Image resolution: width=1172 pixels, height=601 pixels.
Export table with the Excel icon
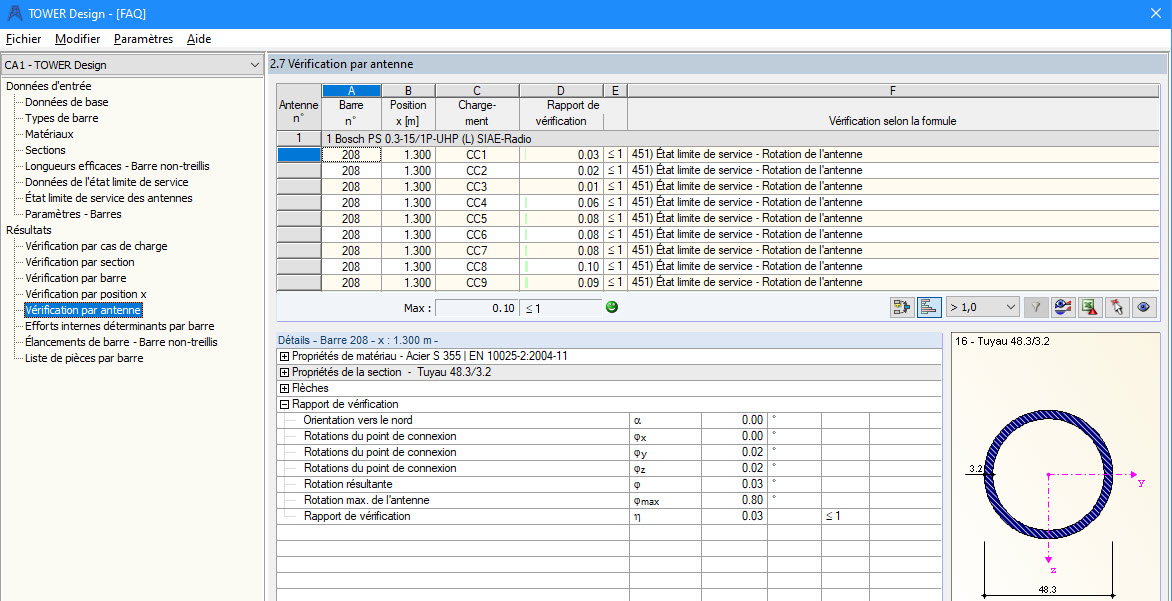coord(1089,306)
